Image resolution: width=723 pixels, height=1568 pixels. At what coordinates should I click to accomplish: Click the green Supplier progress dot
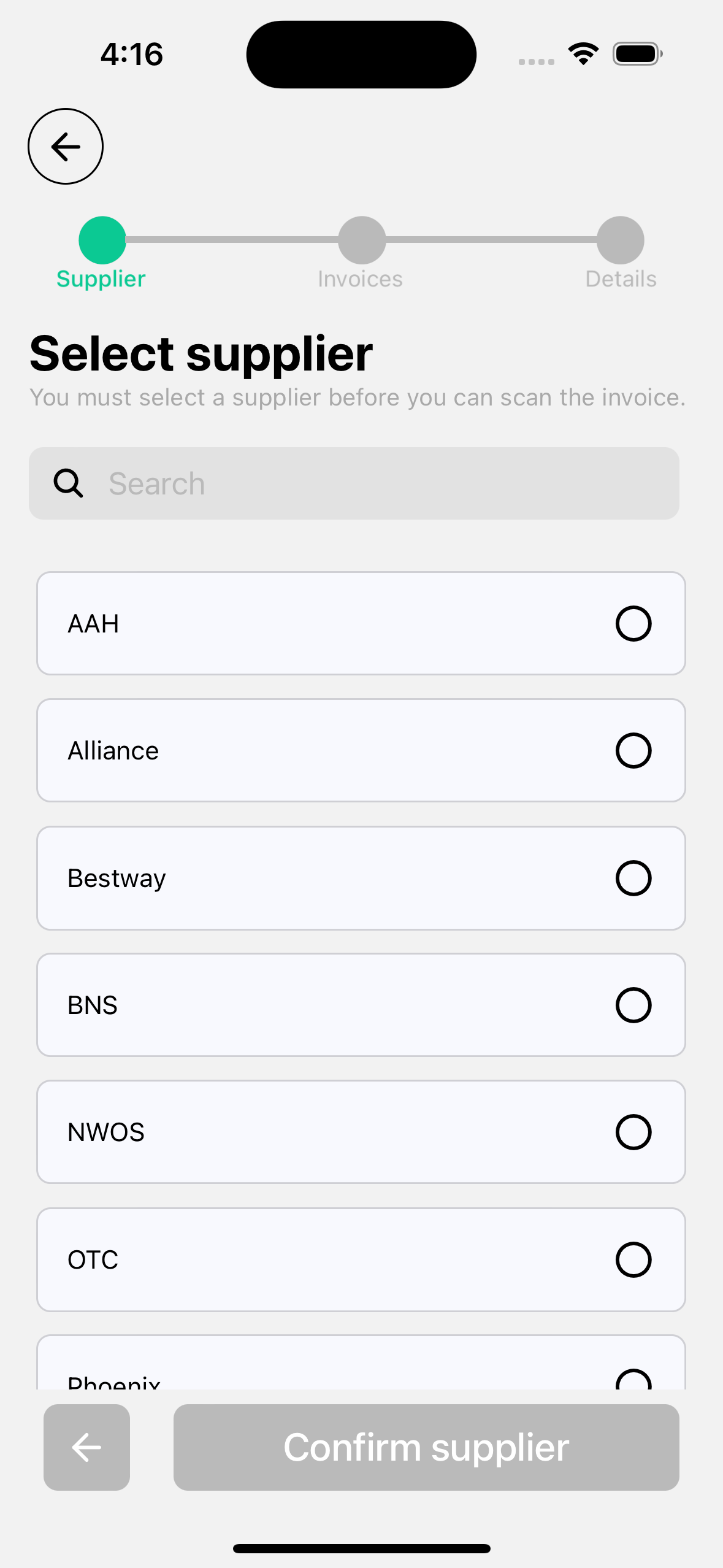tap(102, 240)
